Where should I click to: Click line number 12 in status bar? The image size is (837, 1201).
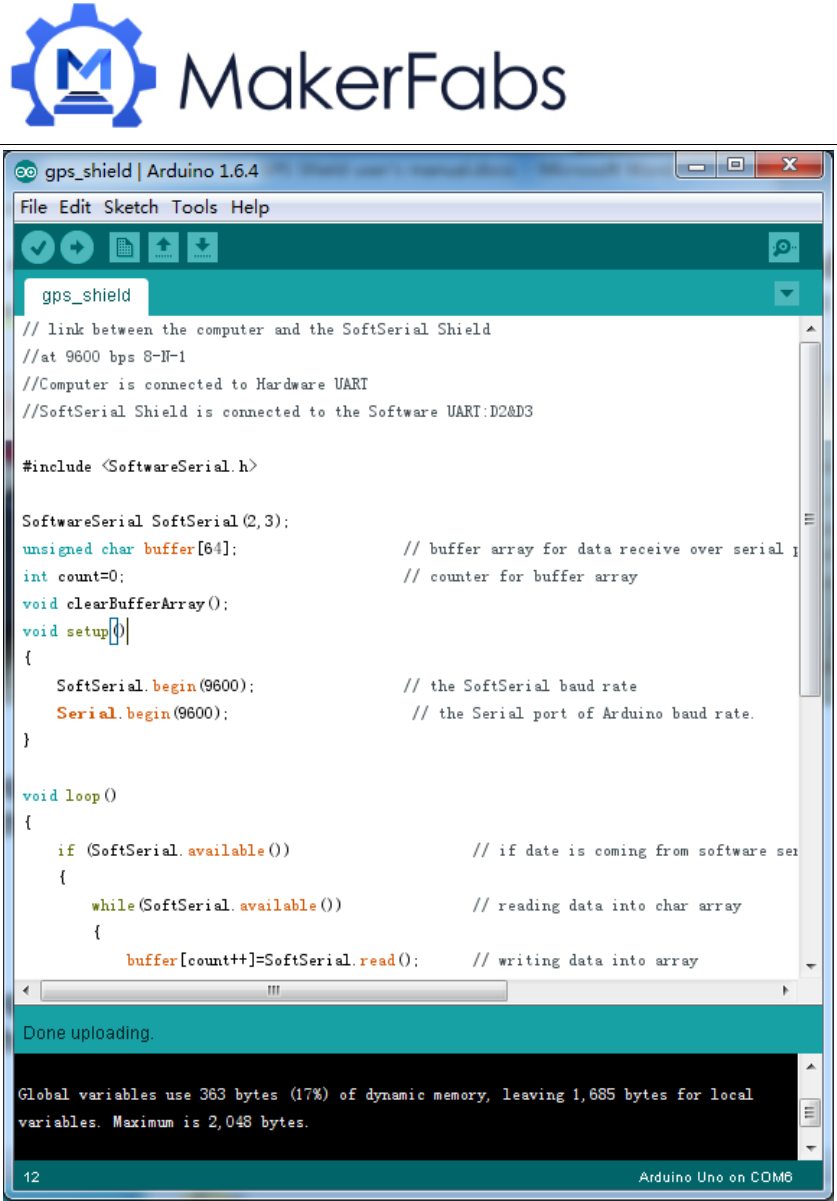tap(31, 1177)
